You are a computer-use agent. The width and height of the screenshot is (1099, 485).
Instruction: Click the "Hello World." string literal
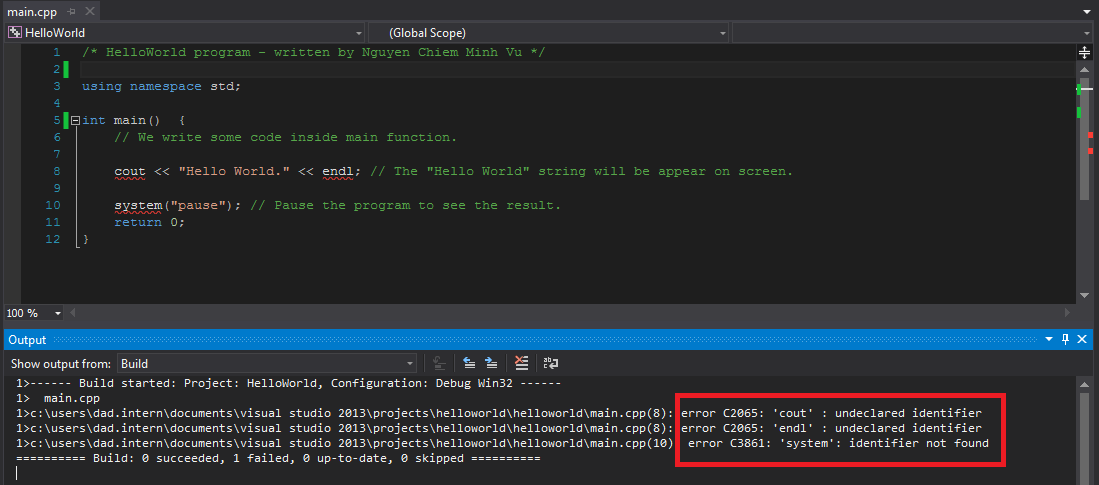[x=234, y=172]
